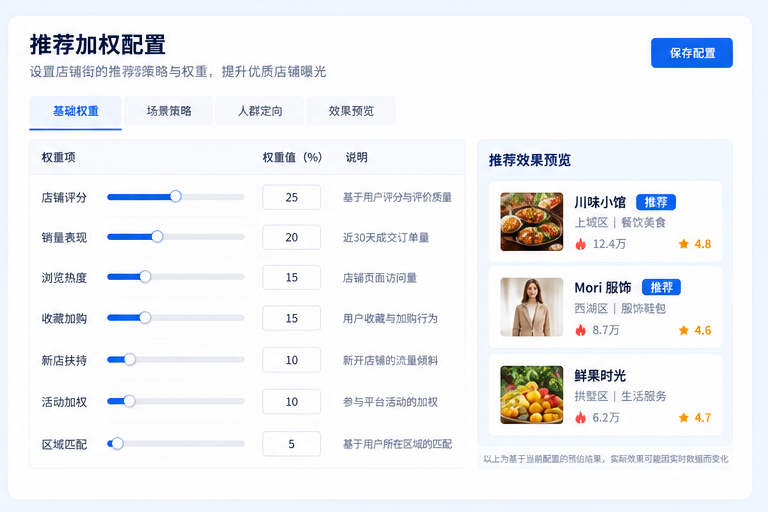Click the star icon beside 4.6
Screen dimensions: 768x512
click(684, 330)
